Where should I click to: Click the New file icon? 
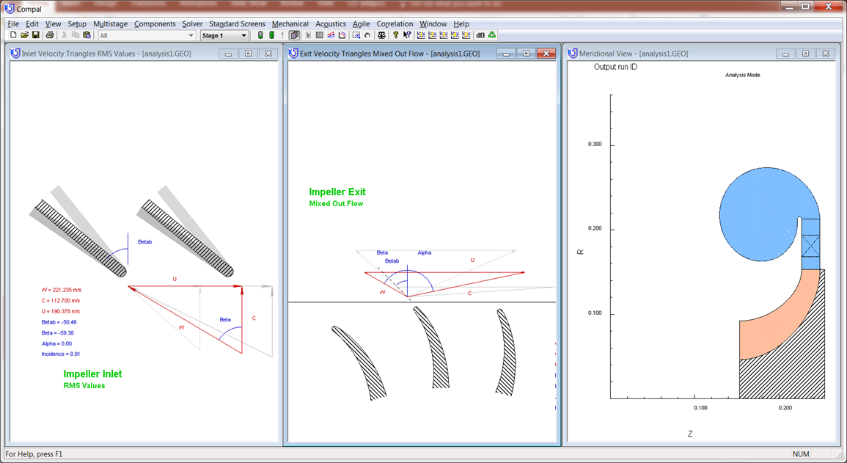pos(13,35)
